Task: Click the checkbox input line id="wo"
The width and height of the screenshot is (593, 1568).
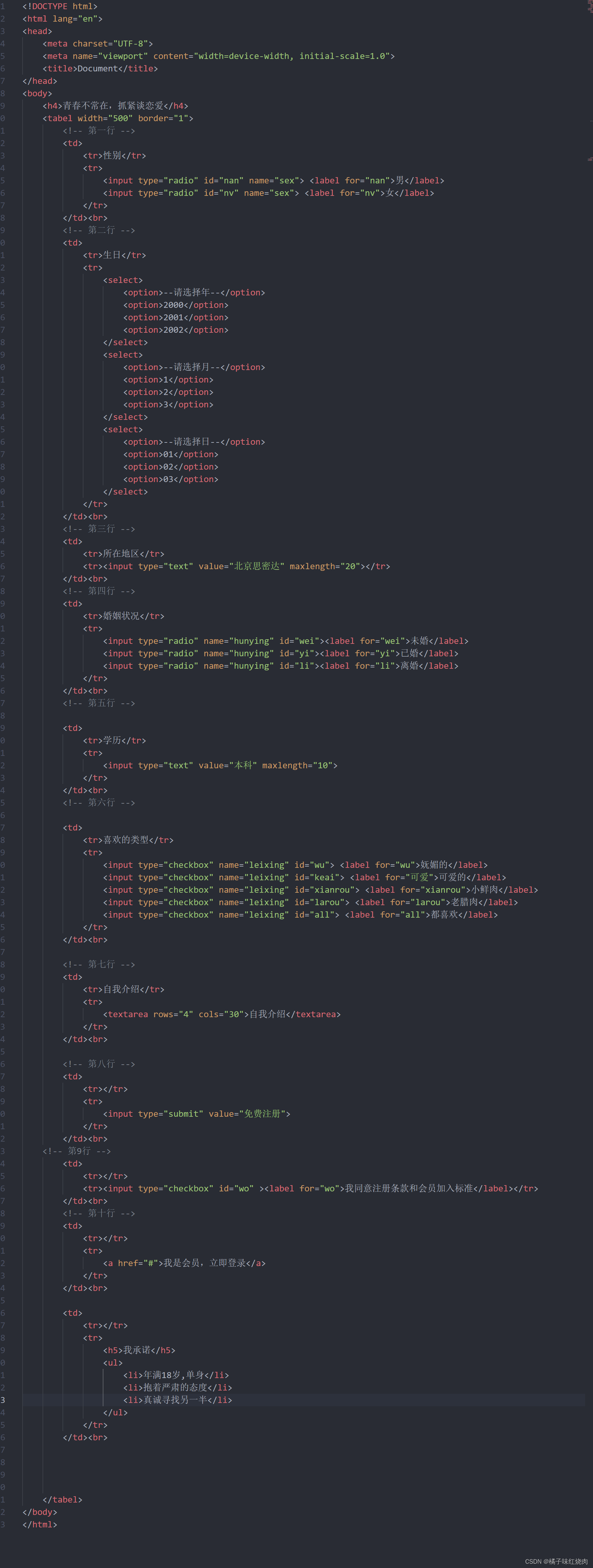Action: click(x=310, y=1189)
